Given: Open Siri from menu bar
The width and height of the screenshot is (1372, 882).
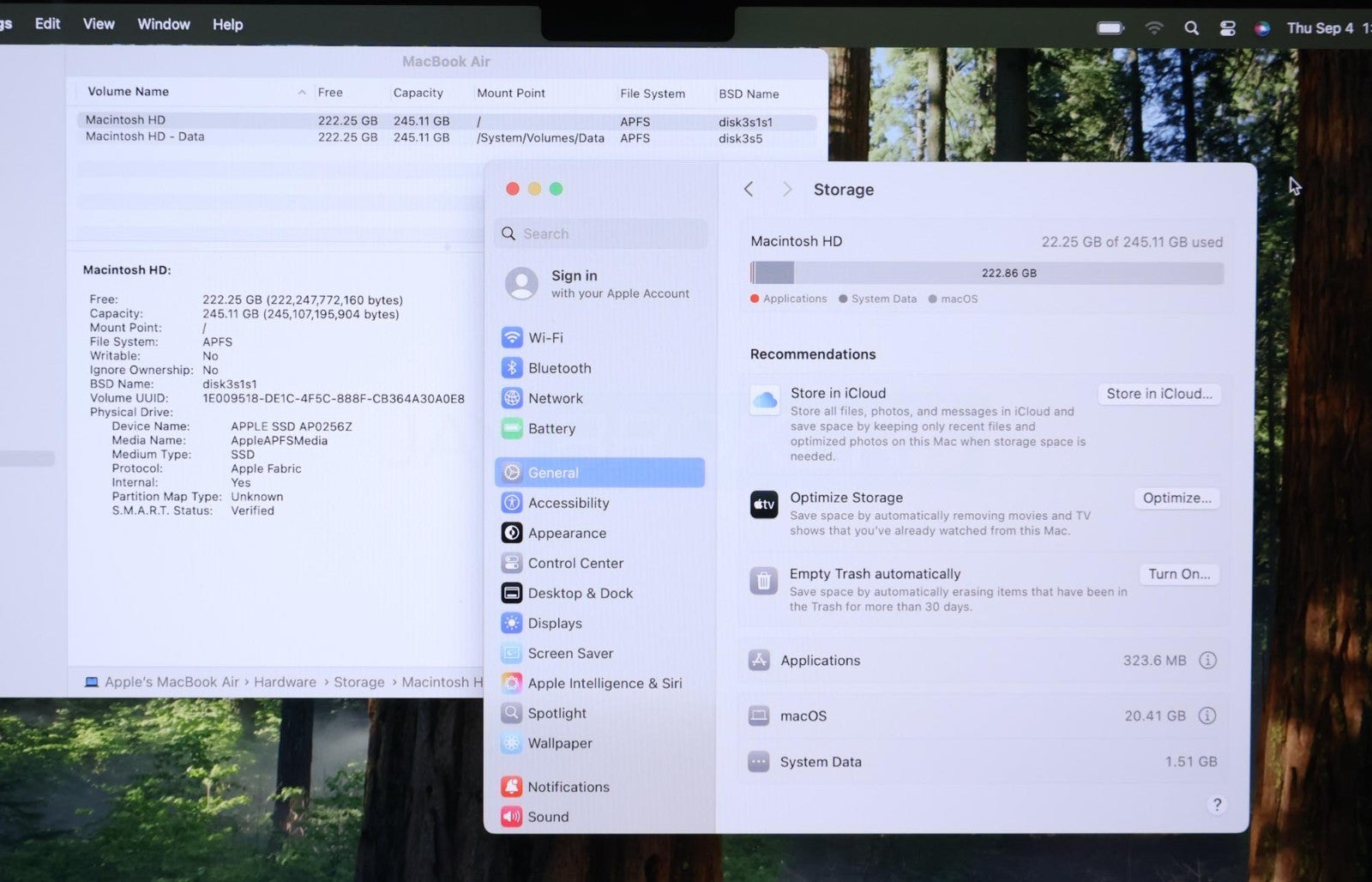Looking at the screenshot, I should 1261,27.
